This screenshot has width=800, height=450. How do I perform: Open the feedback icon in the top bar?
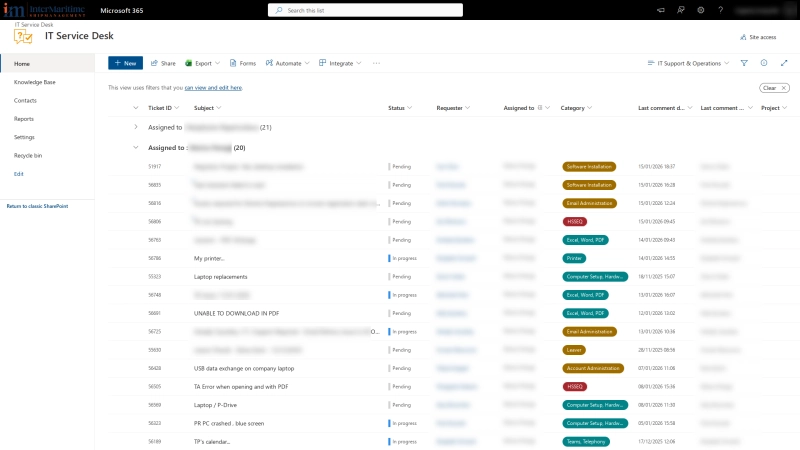[681, 10]
